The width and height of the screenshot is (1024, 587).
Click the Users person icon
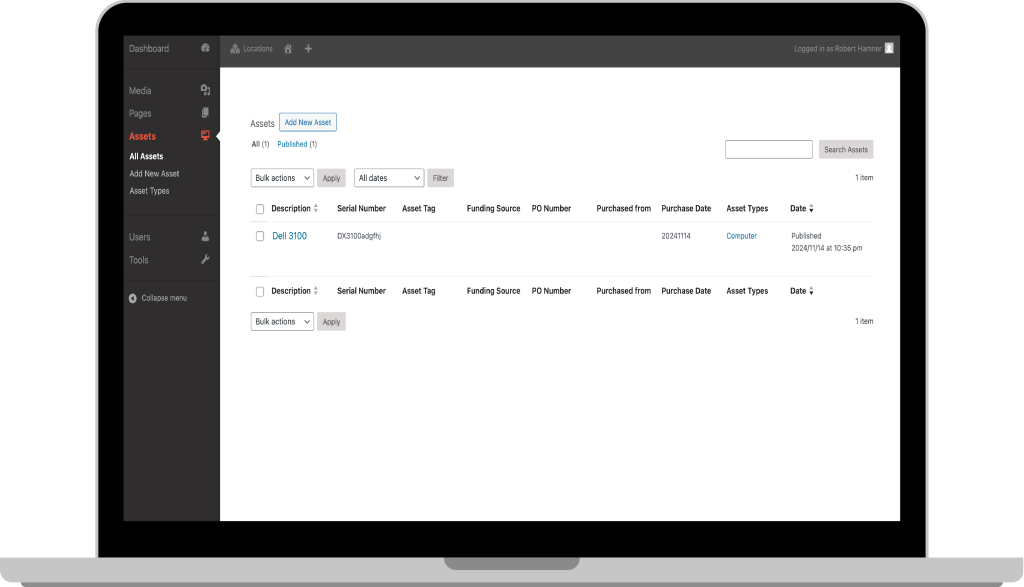(x=205, y=237)
